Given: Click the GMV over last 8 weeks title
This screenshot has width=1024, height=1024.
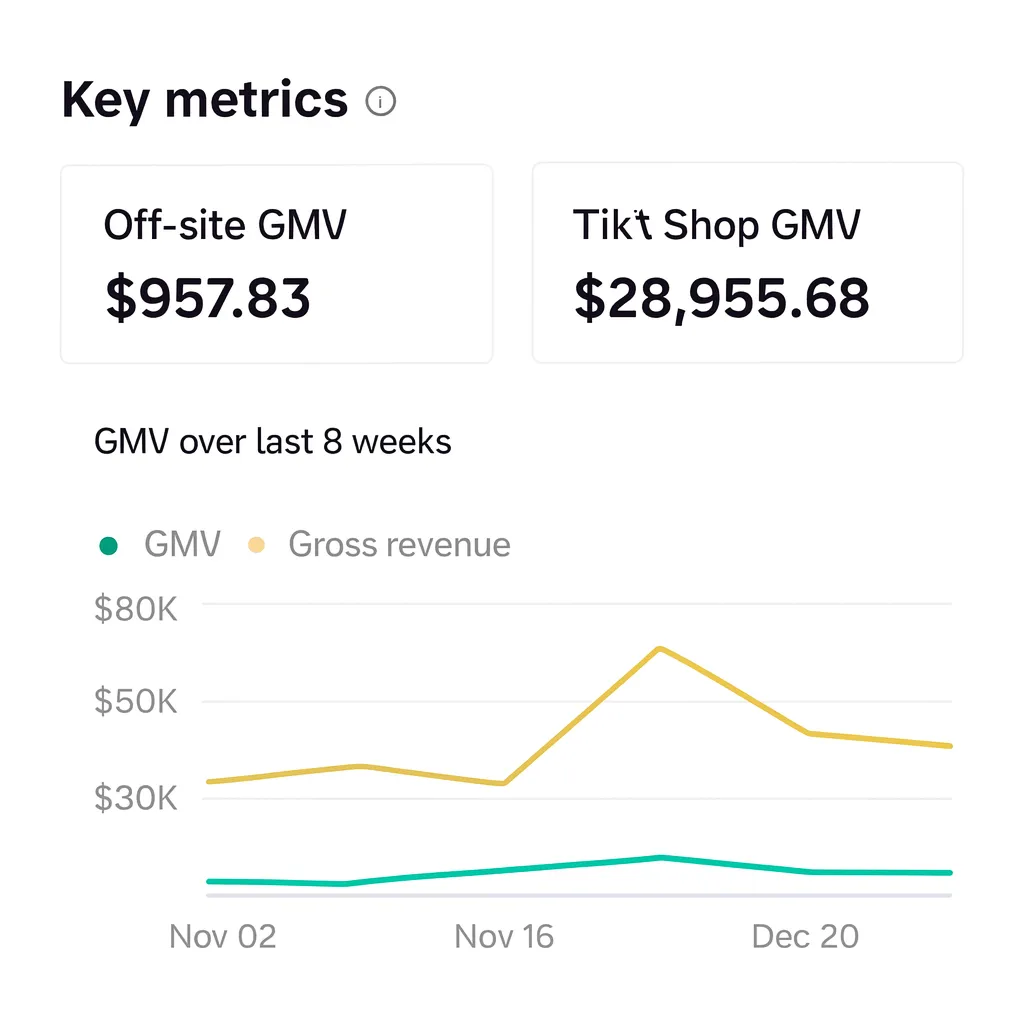Looking at the screenshot, I should [272, 441].
